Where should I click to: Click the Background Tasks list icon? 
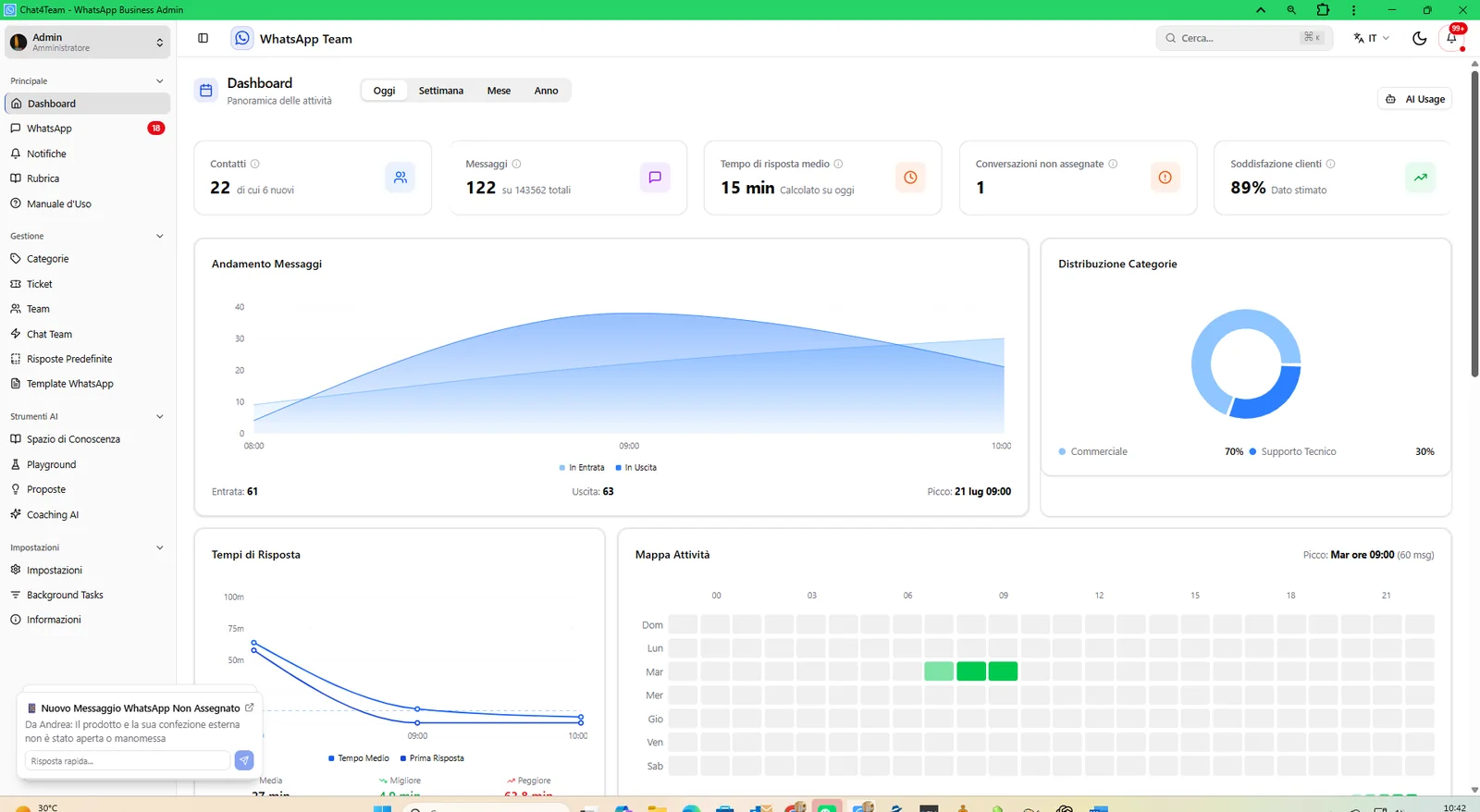16,595
